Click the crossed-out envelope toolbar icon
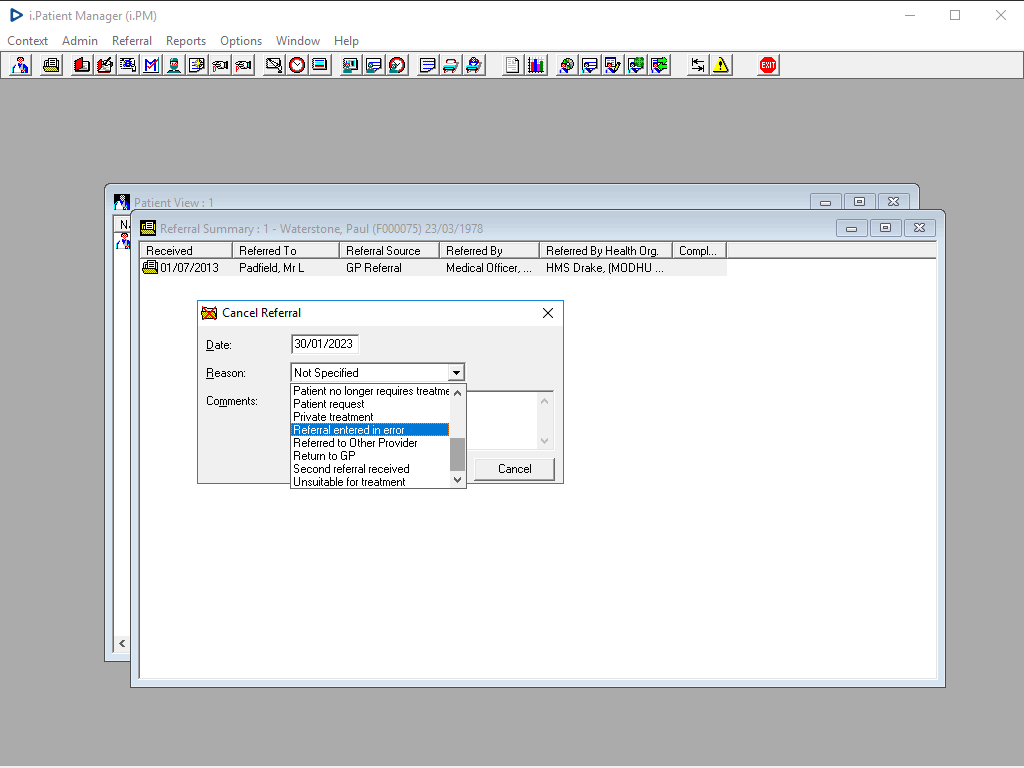Viewport: 1024px width, 768px height. pyautogui.click(x=274, y=65)
